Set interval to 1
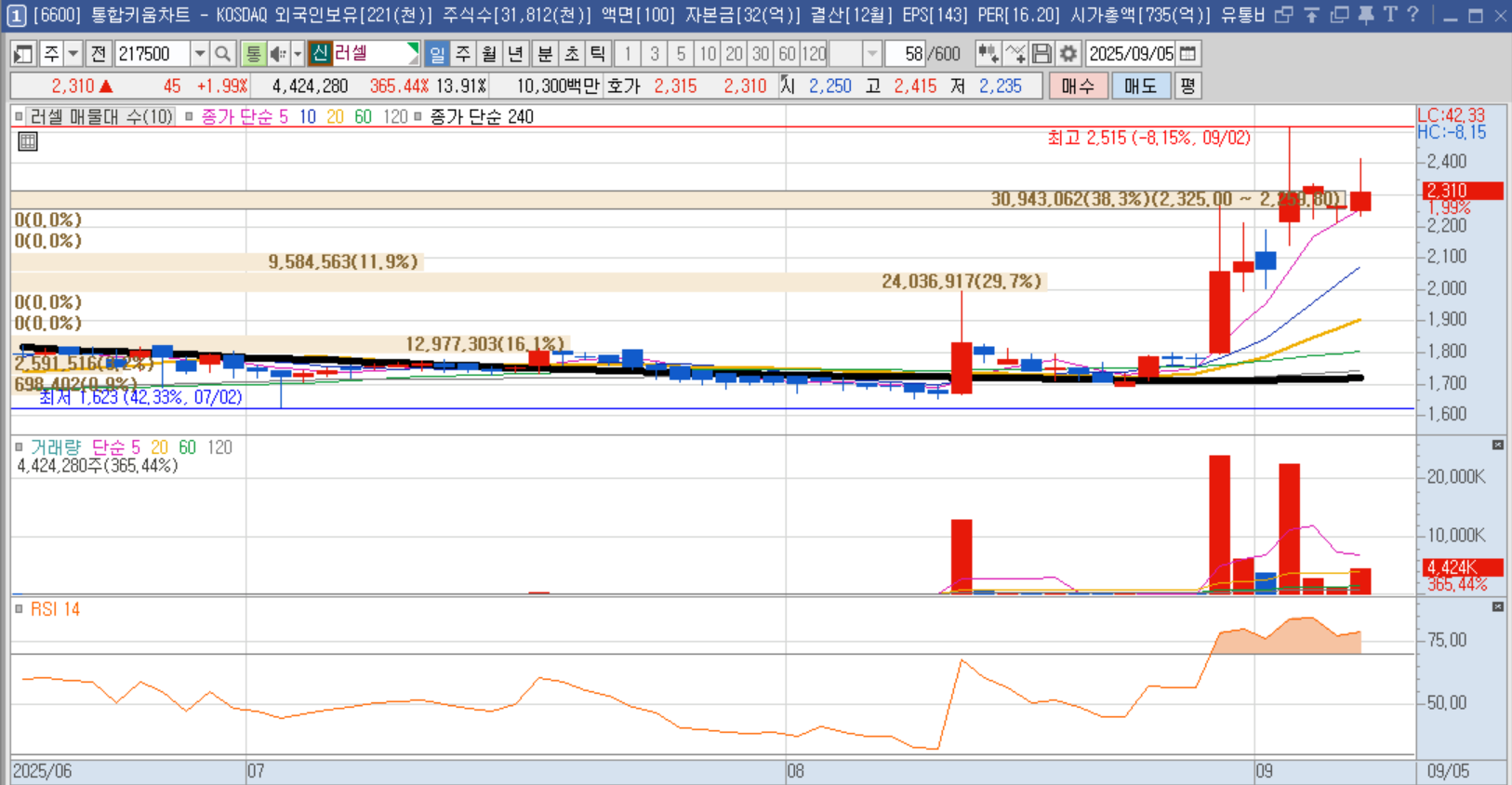Viewport: 1512px width, 785px height. pyautogui.click(x=628, y=54)
